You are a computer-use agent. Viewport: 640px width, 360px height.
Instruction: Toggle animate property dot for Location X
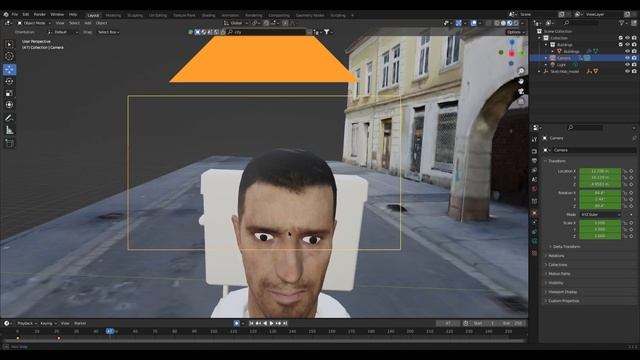(631, 171)
